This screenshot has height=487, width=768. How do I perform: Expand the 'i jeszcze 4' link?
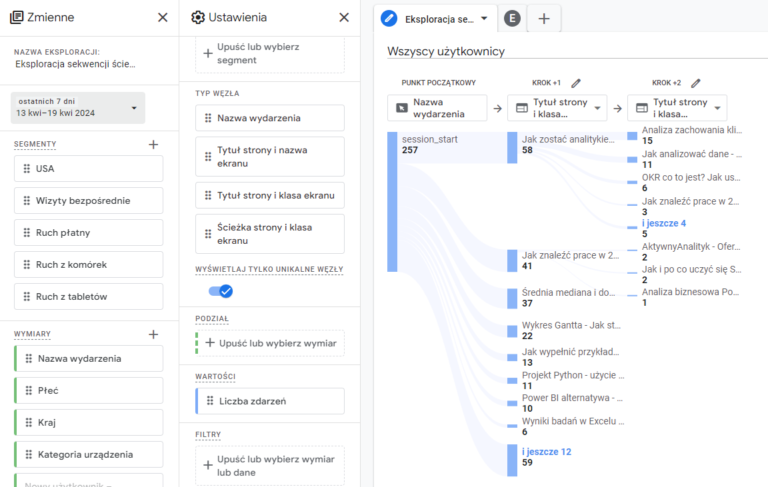point(663,223)
